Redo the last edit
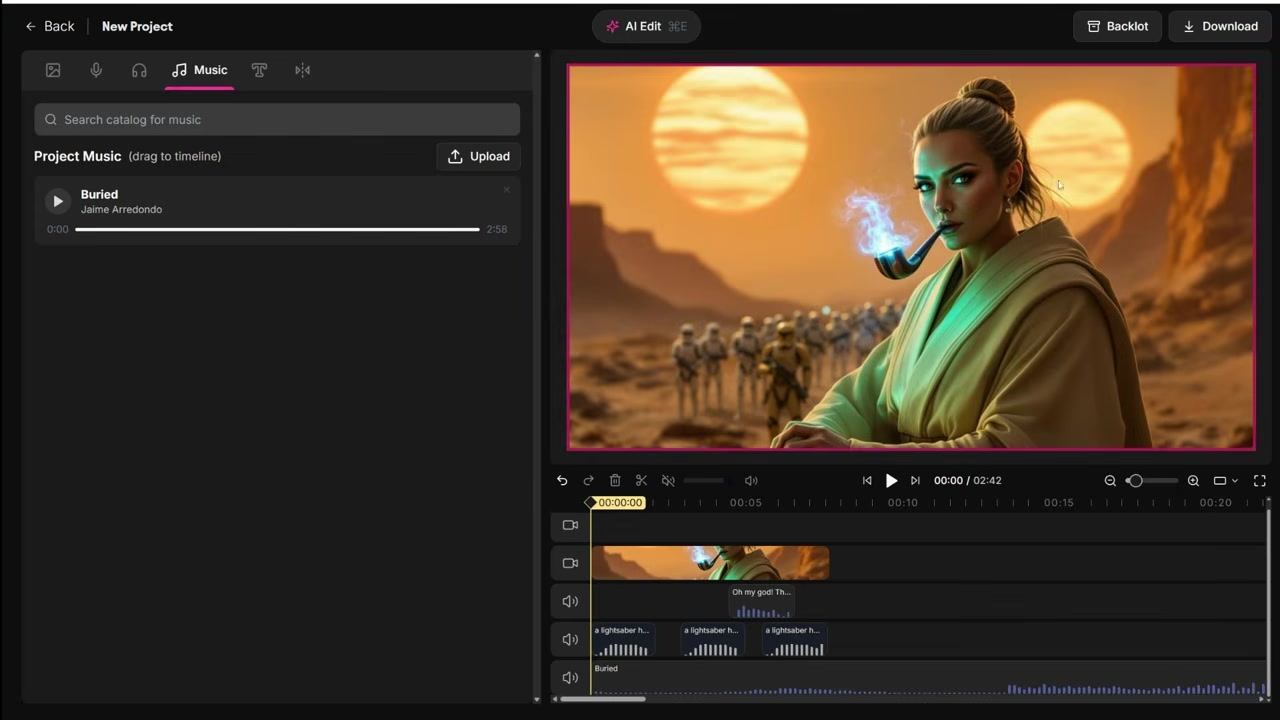 [588, 480]
